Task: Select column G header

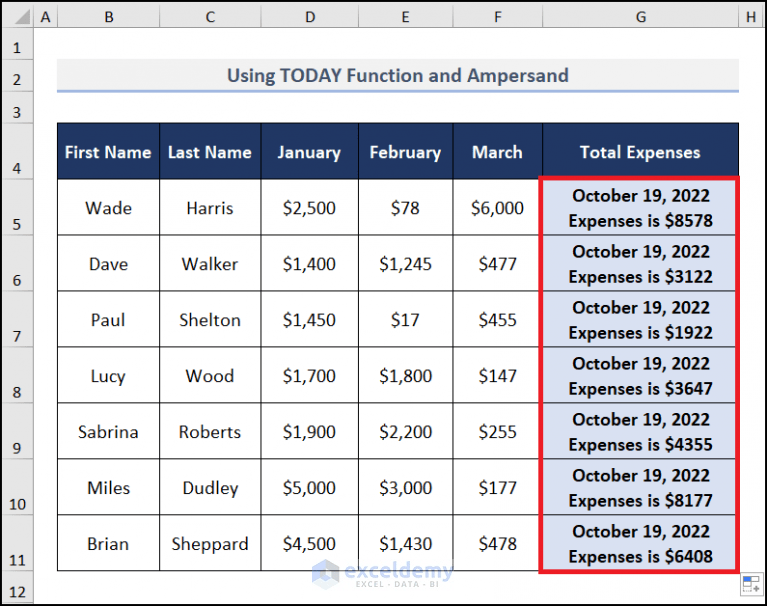Action: 641,18
